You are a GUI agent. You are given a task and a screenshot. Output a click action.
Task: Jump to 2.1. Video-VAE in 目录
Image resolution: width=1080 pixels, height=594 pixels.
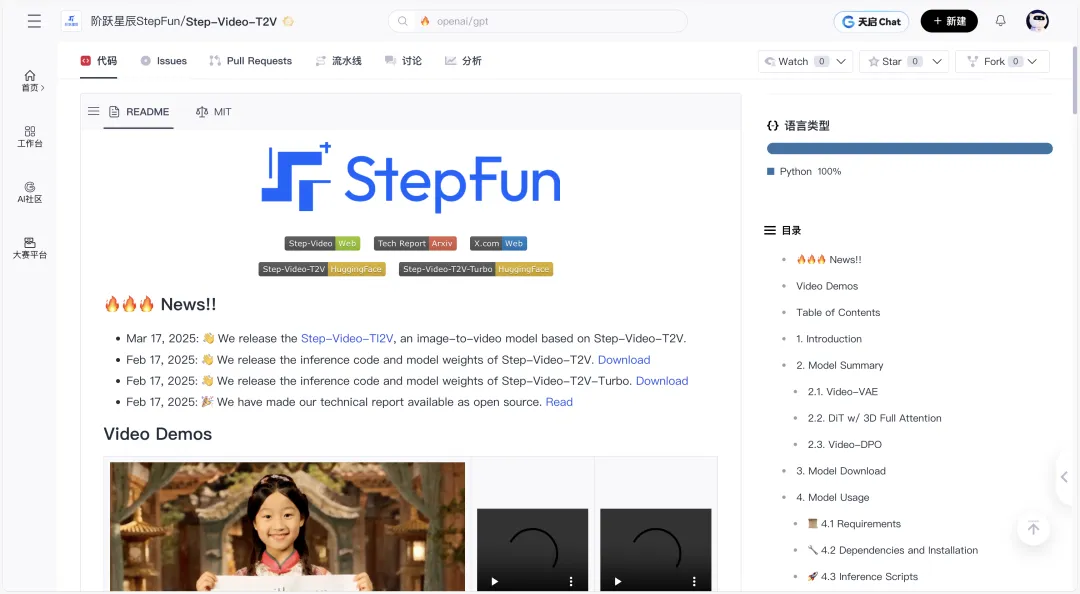tap(843, 391)
